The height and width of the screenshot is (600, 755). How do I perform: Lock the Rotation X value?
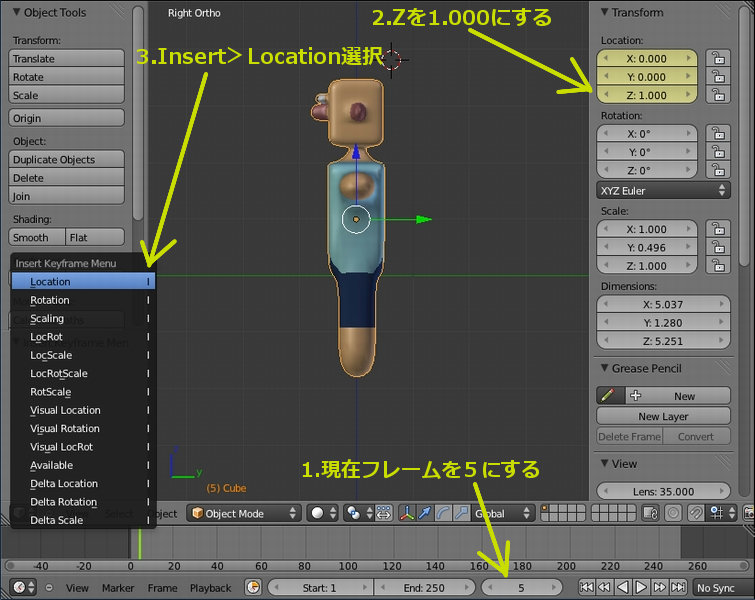tap(718, 133)
